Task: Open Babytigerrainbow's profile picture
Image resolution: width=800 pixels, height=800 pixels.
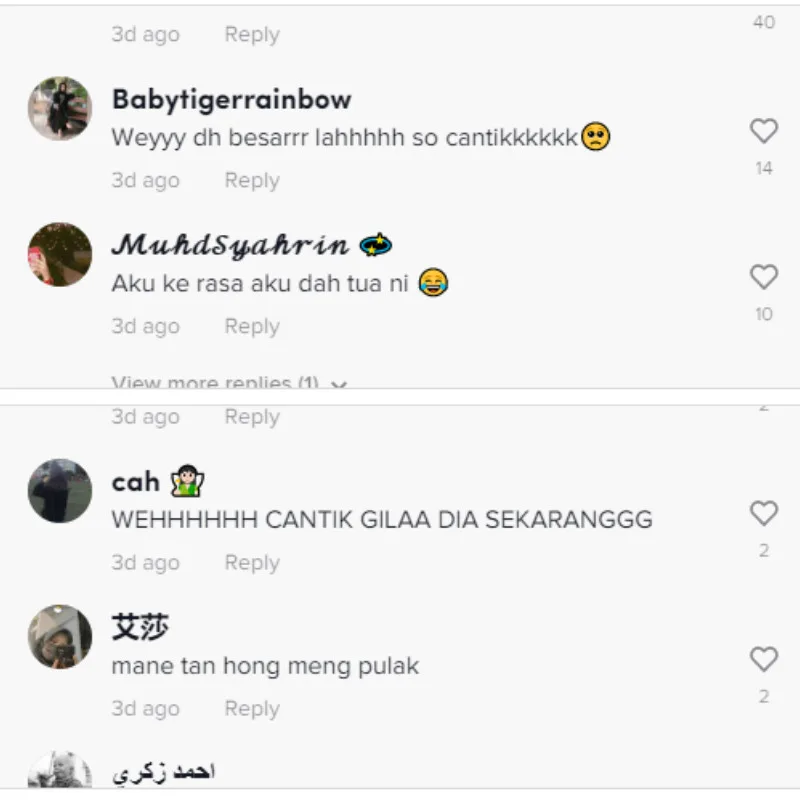Action: point(60,109)
